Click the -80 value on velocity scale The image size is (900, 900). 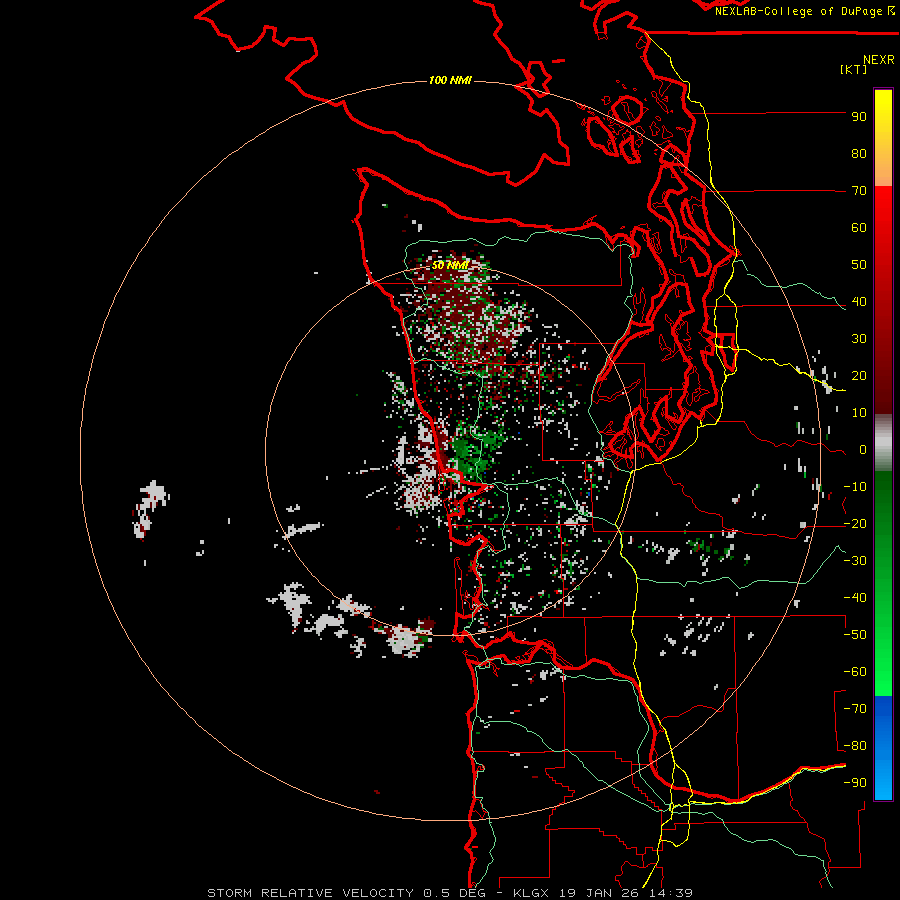[855, 746]
